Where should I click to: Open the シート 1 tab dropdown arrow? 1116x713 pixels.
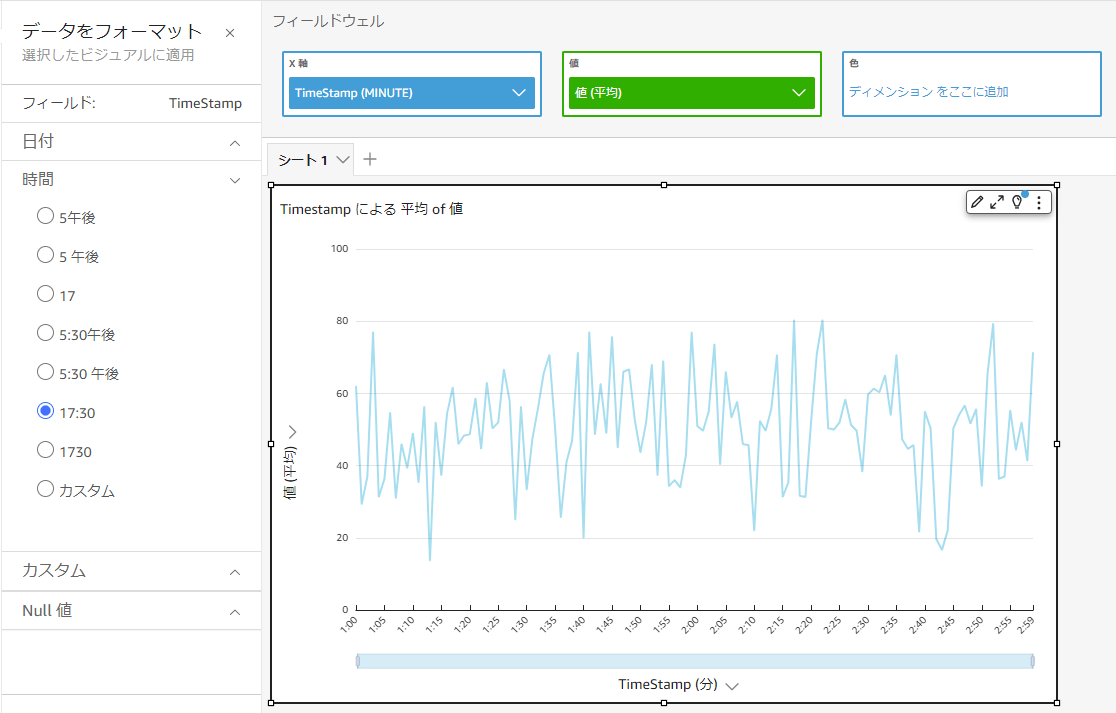pos(343,159)
